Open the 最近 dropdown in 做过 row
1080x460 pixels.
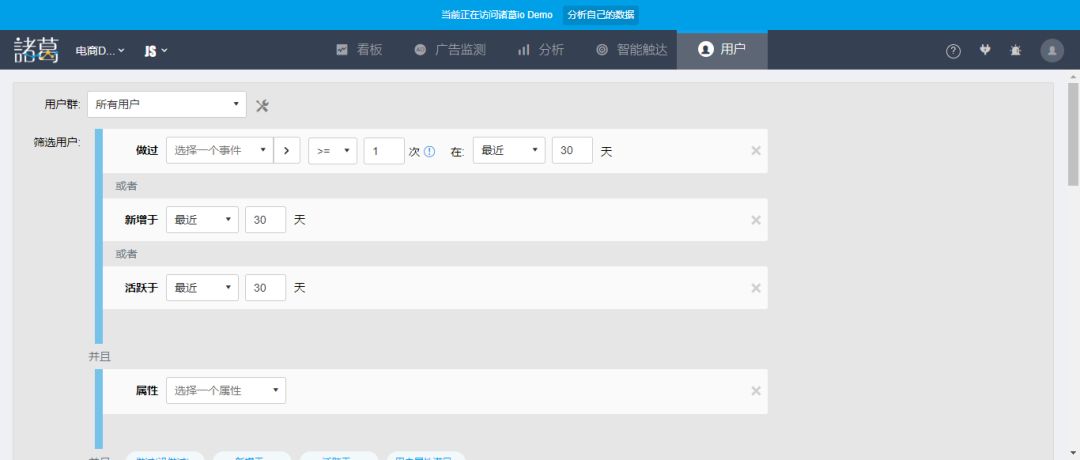[509, 150]
